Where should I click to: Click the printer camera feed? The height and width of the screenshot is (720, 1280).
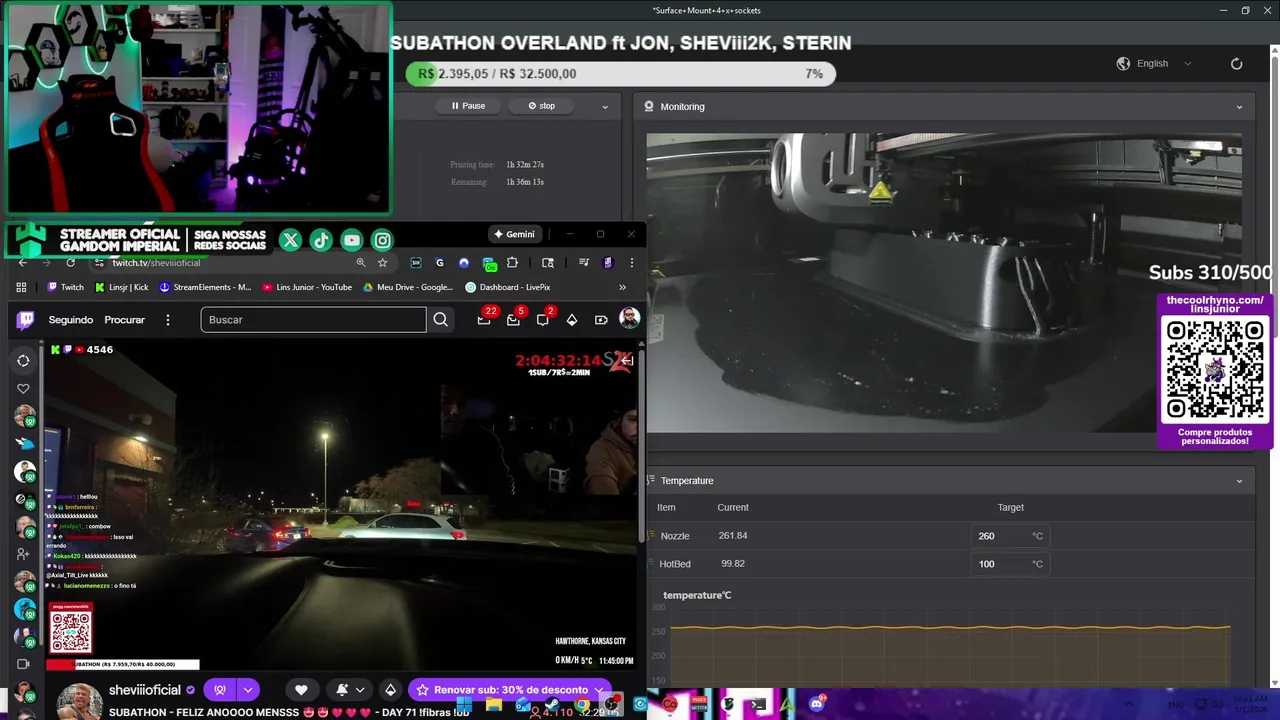click(943, 283)
